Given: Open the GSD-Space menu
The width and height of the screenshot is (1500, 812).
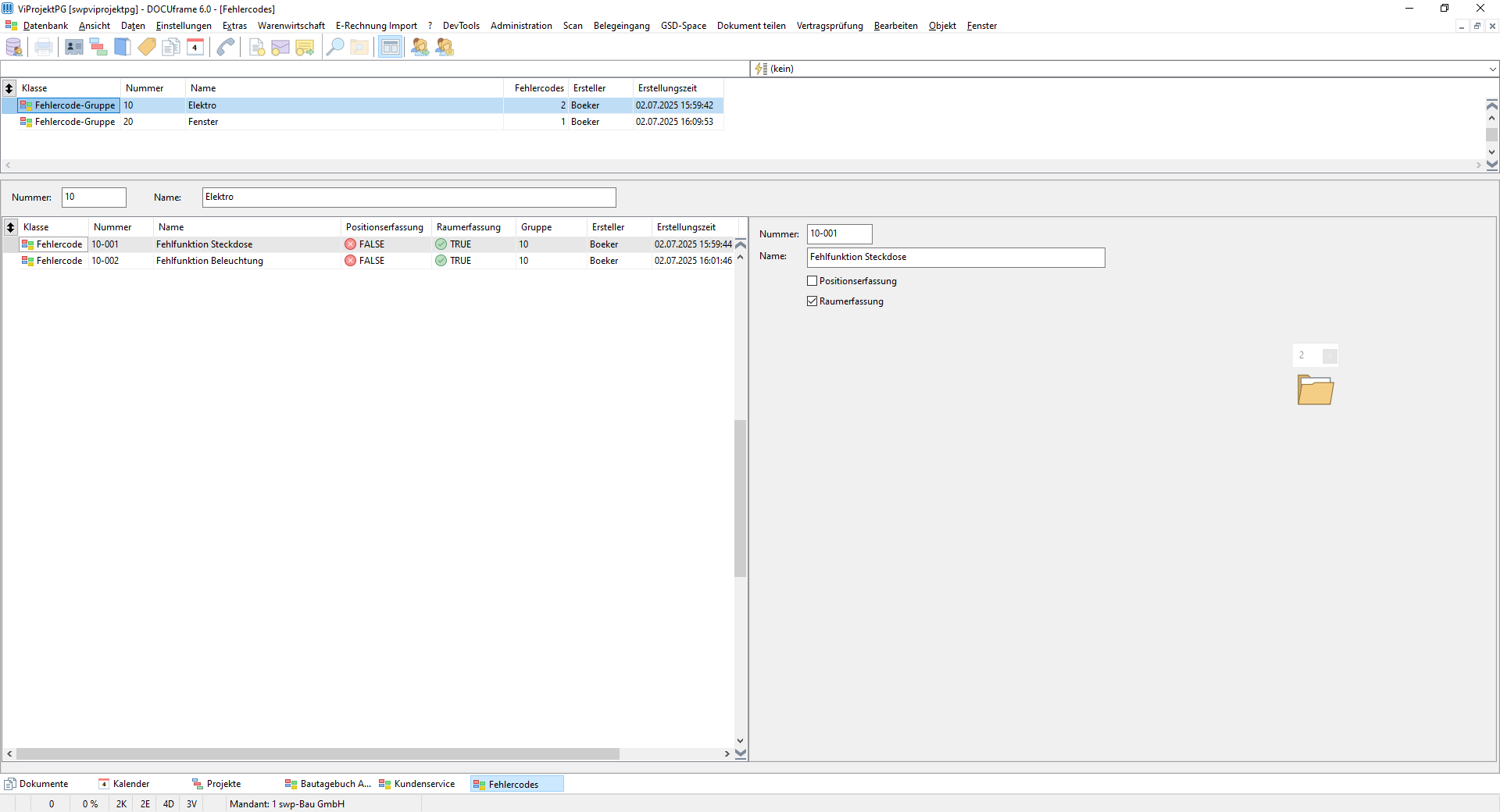Looking at the screenshot, I should click(x=684, y=26).
